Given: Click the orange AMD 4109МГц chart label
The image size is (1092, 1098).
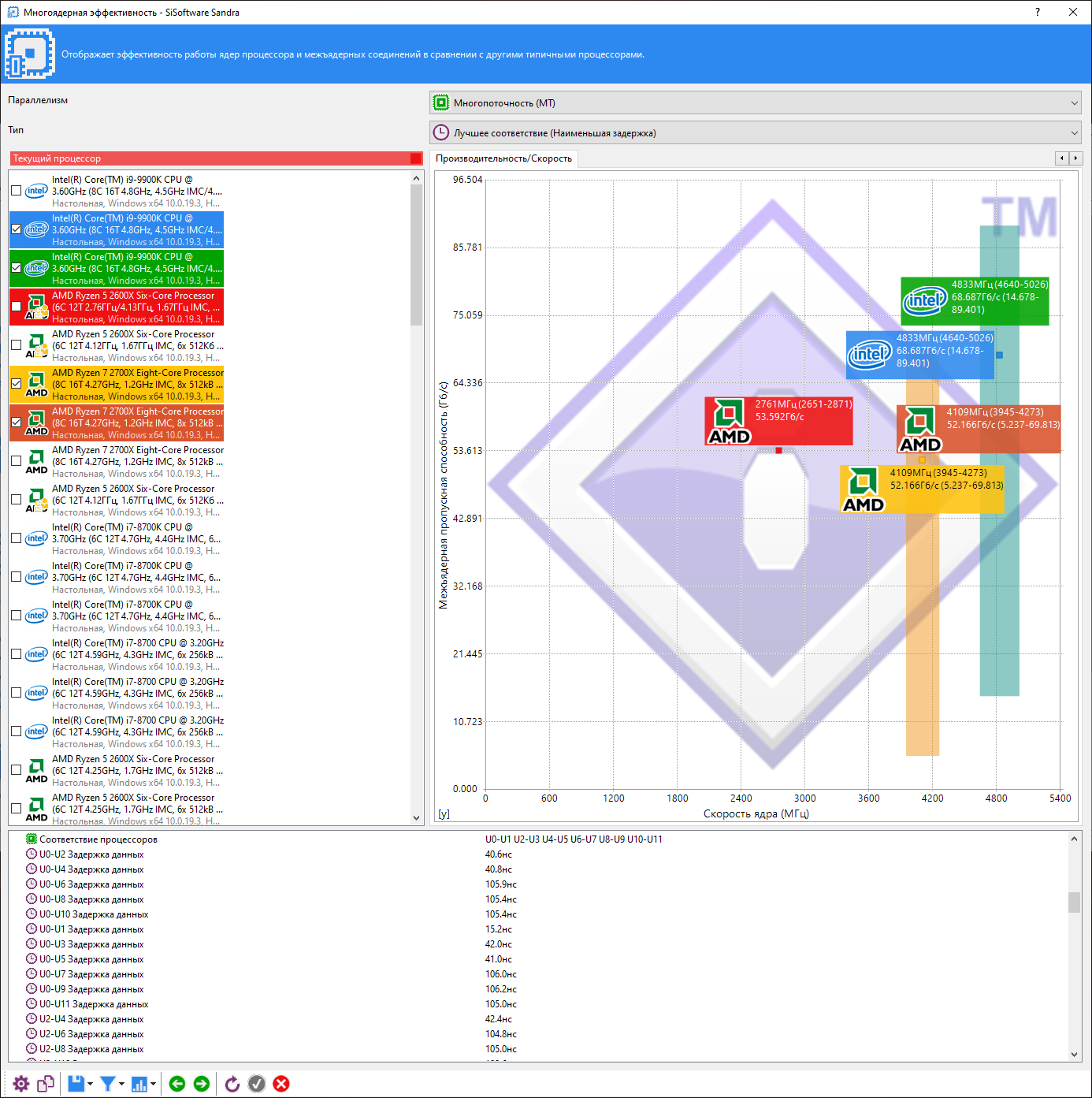Looking at the screenshot, I should pos(979,429).
